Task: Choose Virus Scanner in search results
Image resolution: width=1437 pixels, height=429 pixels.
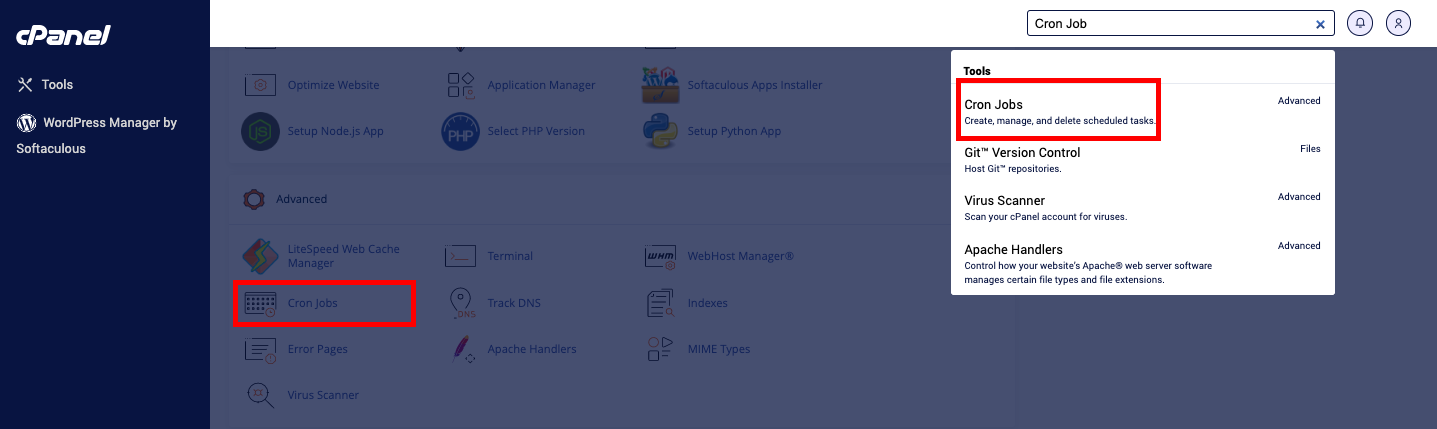Action: [1143, 208]
